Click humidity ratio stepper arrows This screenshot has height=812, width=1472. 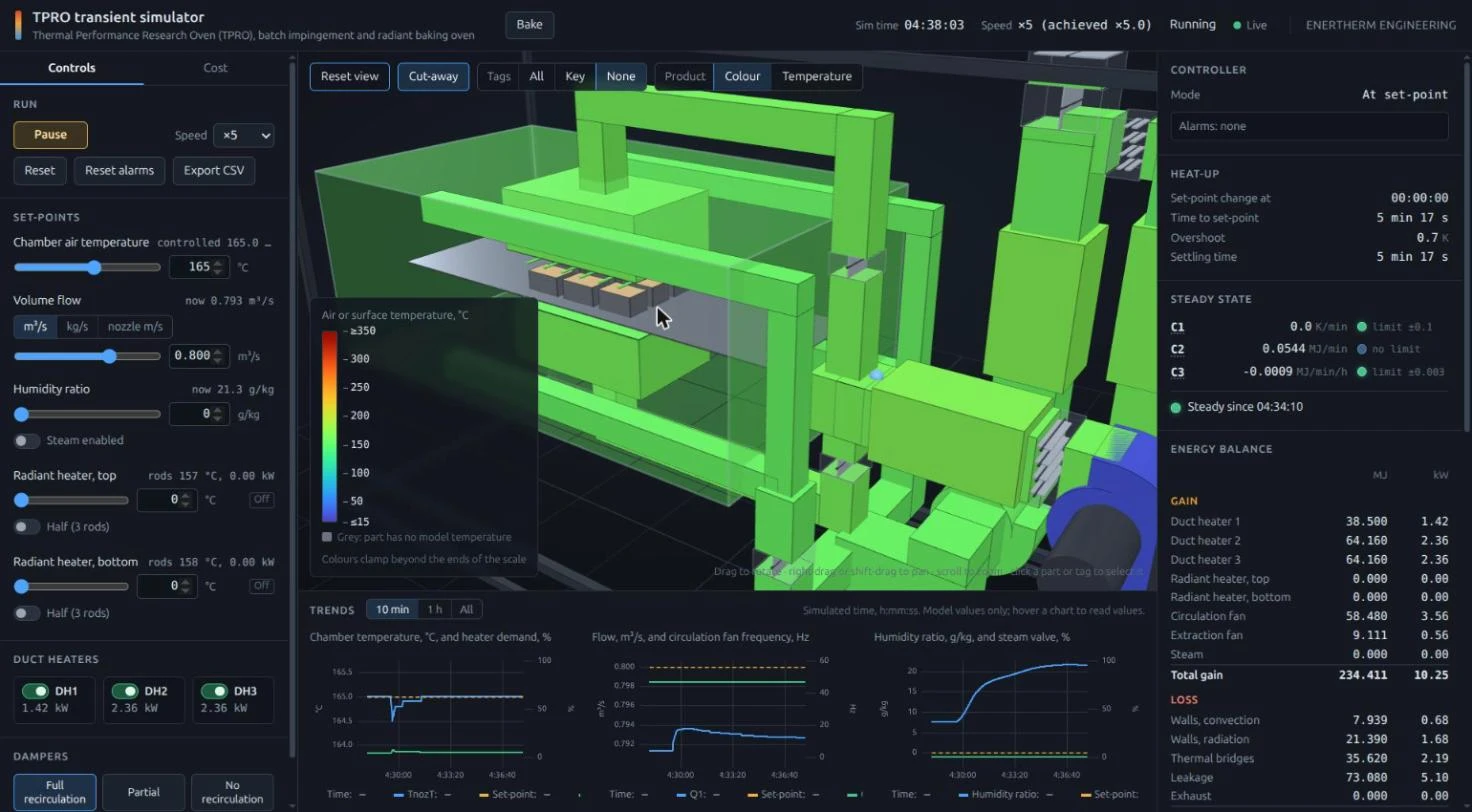(x=219, y=414)
